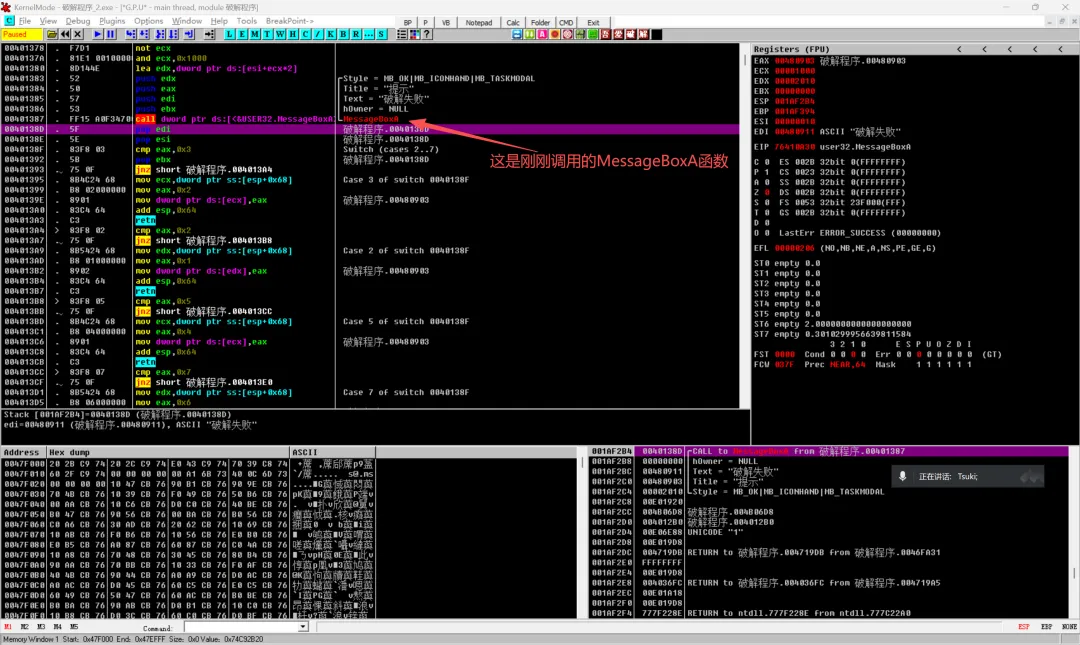
Task: Open the View menu
Action: (48, 21)
